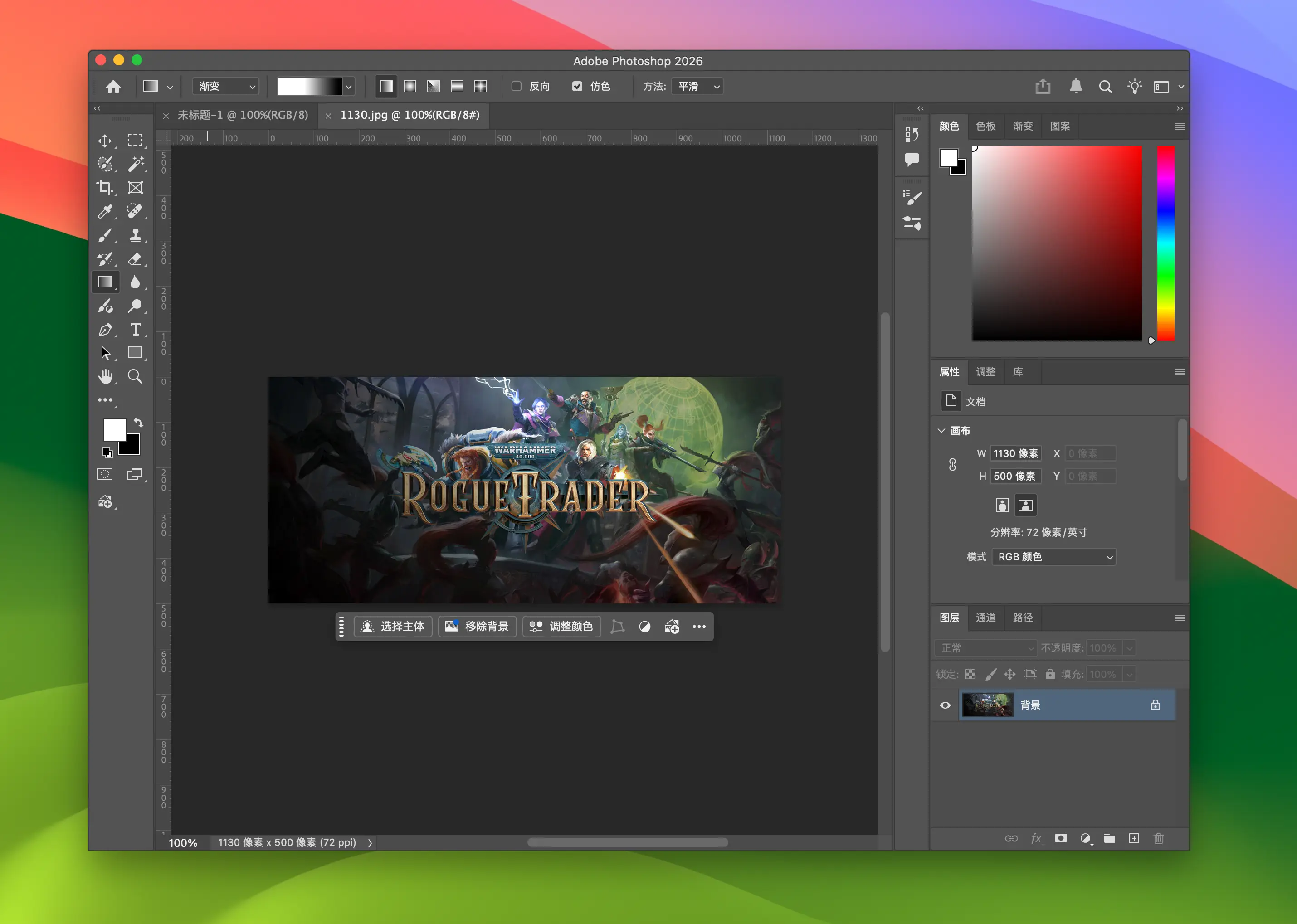Image resolution: width=1297 pixels, height=924 pixels.
Task: Select the Zoom tool in toolbar
Action: click(x=135, y=376)
